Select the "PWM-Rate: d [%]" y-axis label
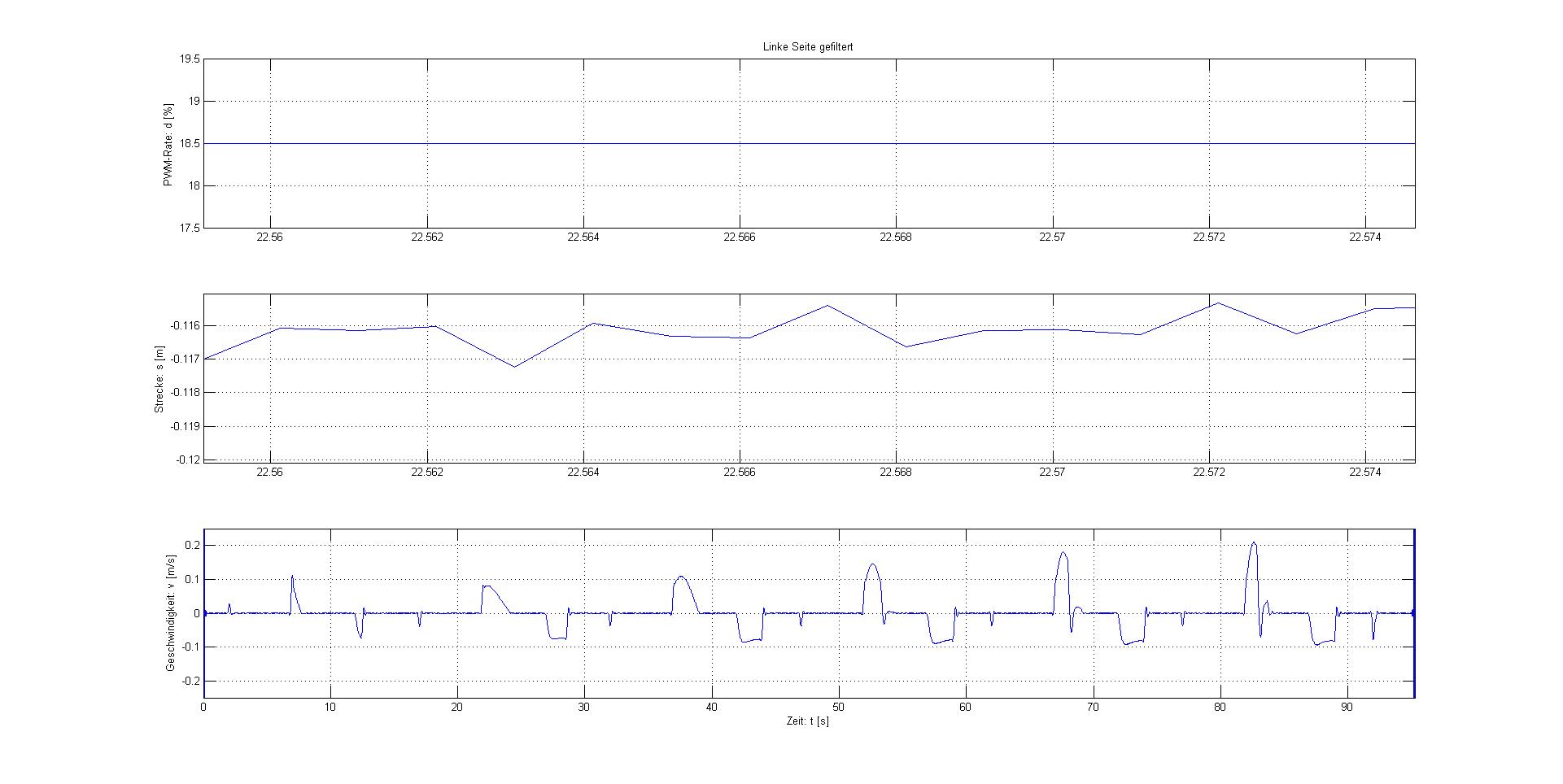 click(x=168, y=144)
